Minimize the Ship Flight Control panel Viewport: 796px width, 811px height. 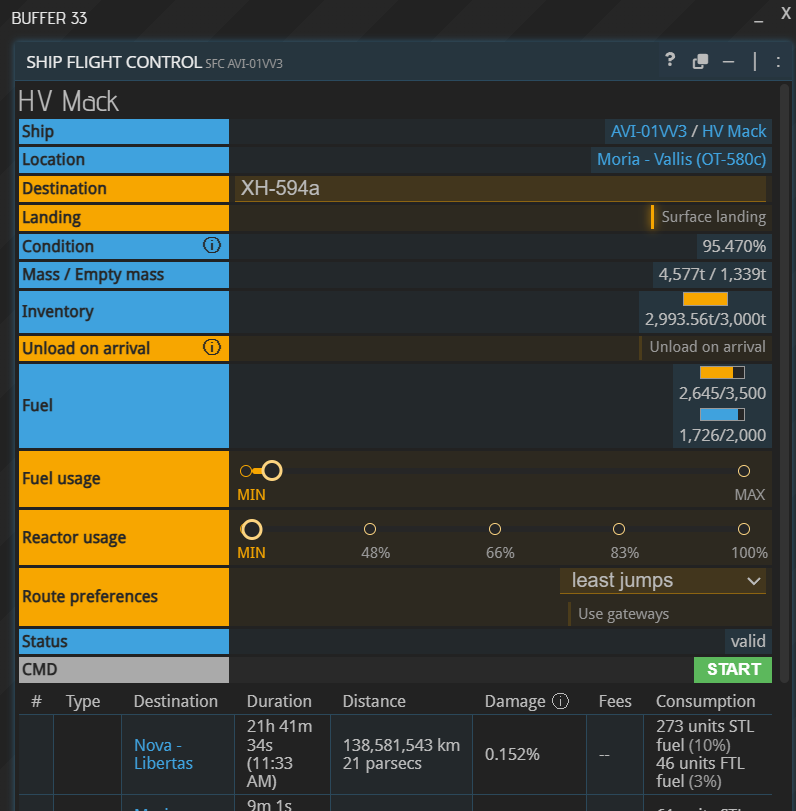[728, 61]
